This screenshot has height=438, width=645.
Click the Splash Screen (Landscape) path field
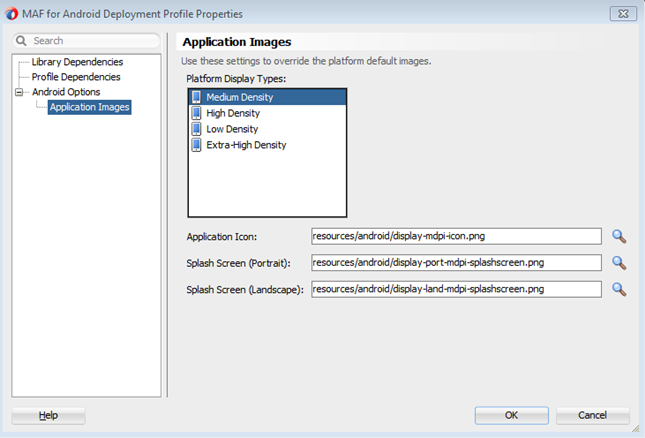pos(456,290)
